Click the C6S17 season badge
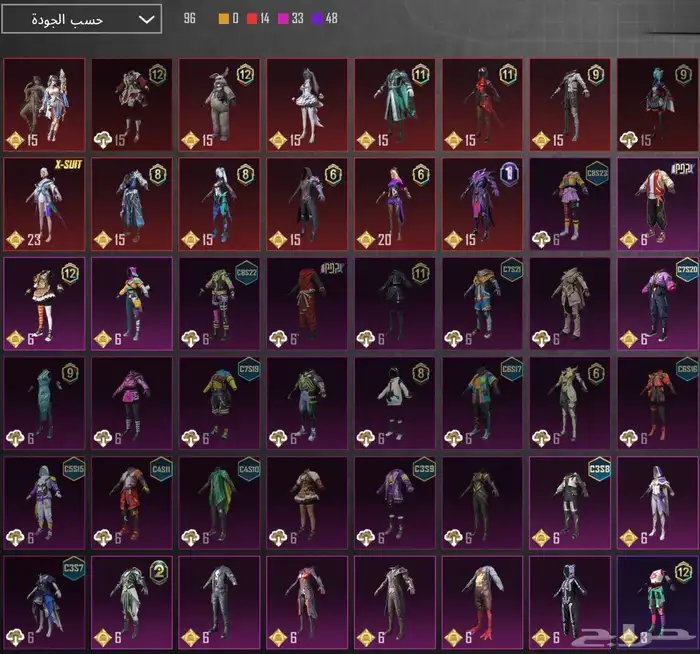Screen dimensions: 700x654 tap(511, 371)
